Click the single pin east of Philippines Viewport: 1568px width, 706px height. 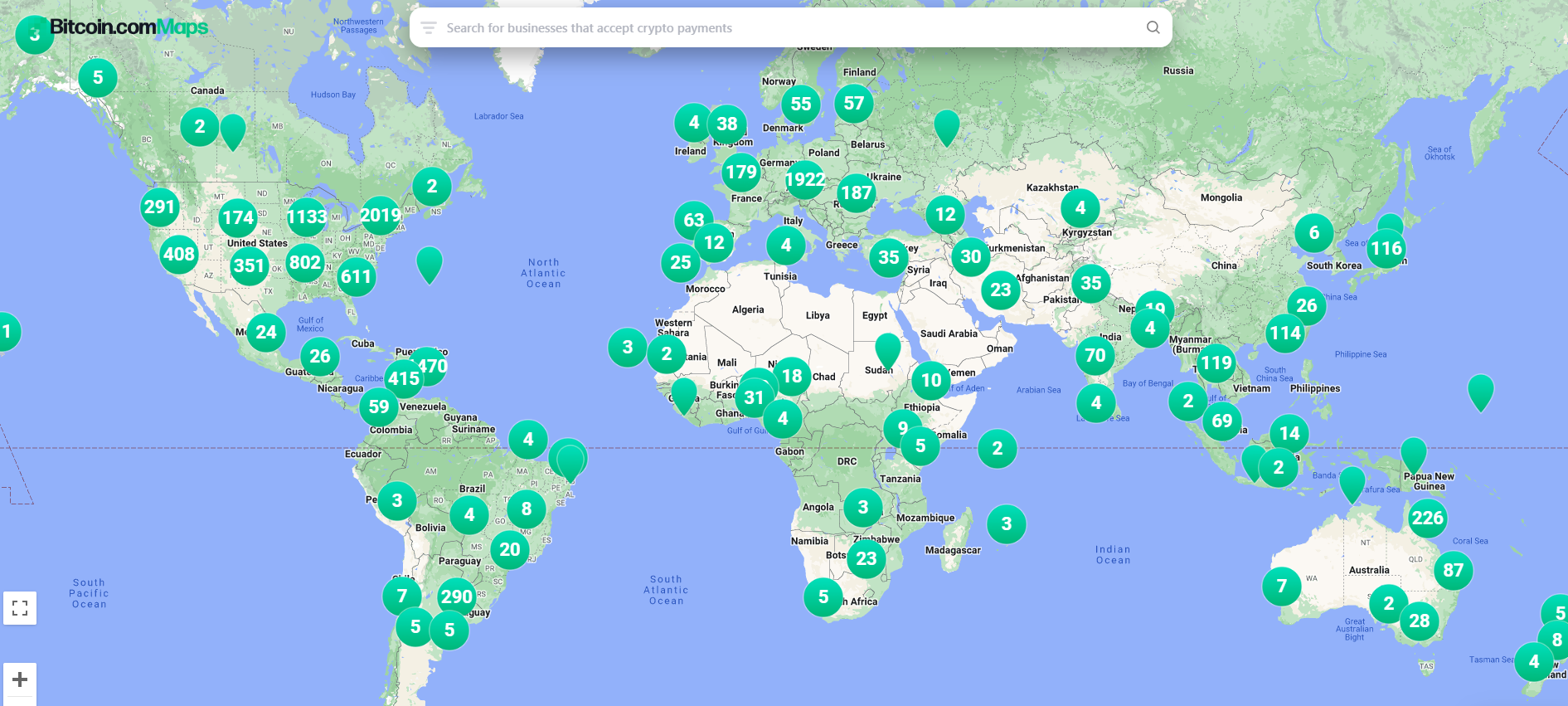click(1481, 392)
